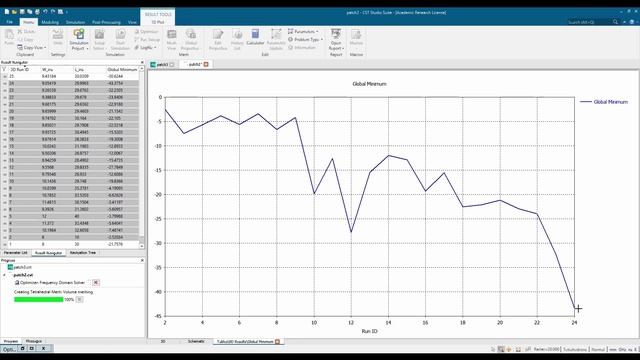Open the Simulation Project dropdown arrow
Screen dimensions: 640x360
(87, 49)
